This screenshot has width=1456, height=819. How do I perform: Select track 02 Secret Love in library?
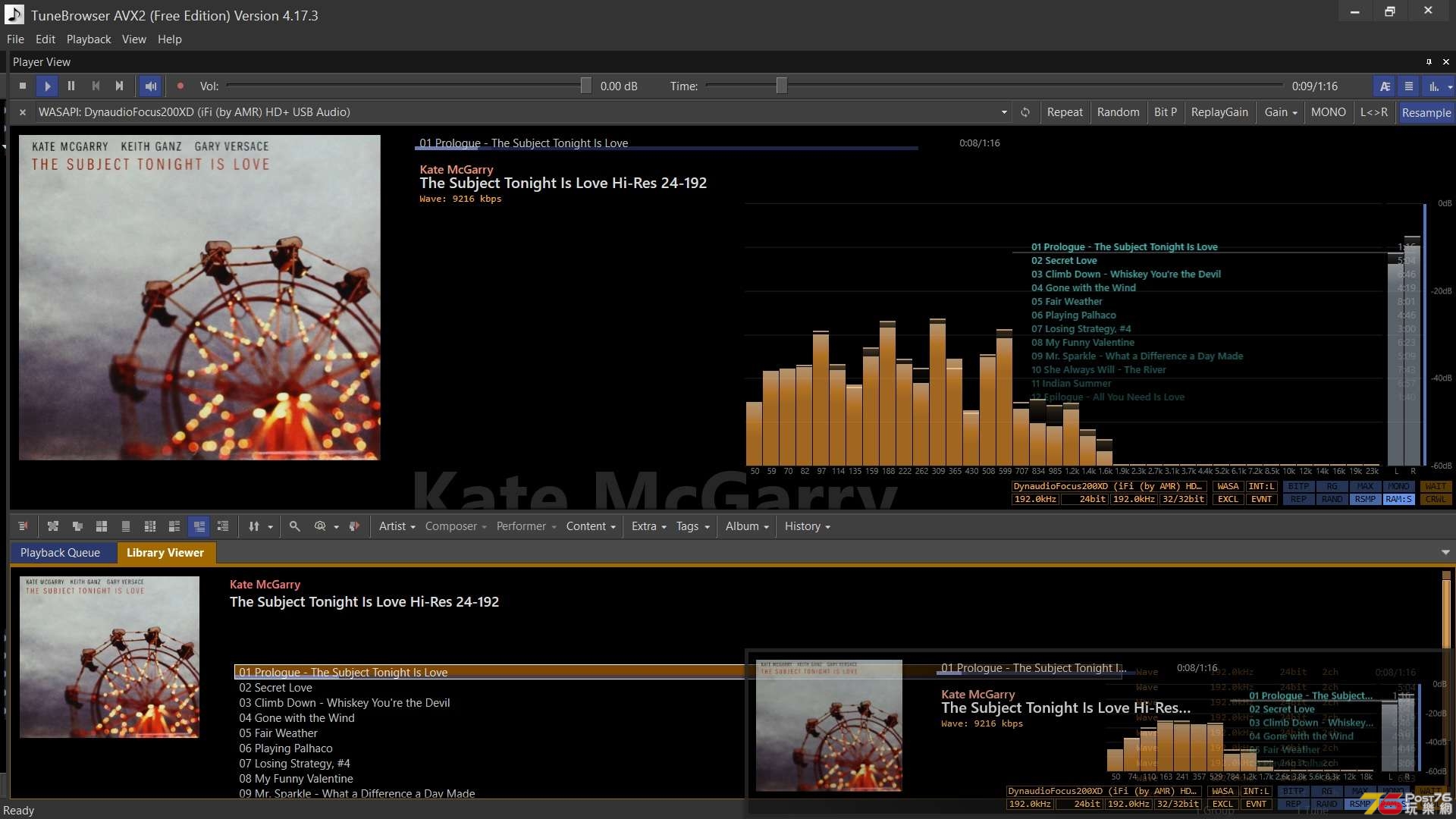point(275,688)
